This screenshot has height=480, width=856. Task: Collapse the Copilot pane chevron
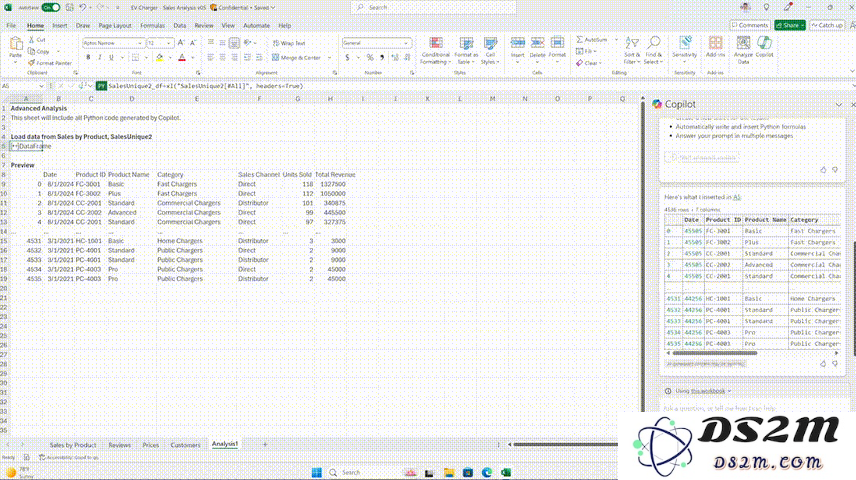[x=839, y=104]
